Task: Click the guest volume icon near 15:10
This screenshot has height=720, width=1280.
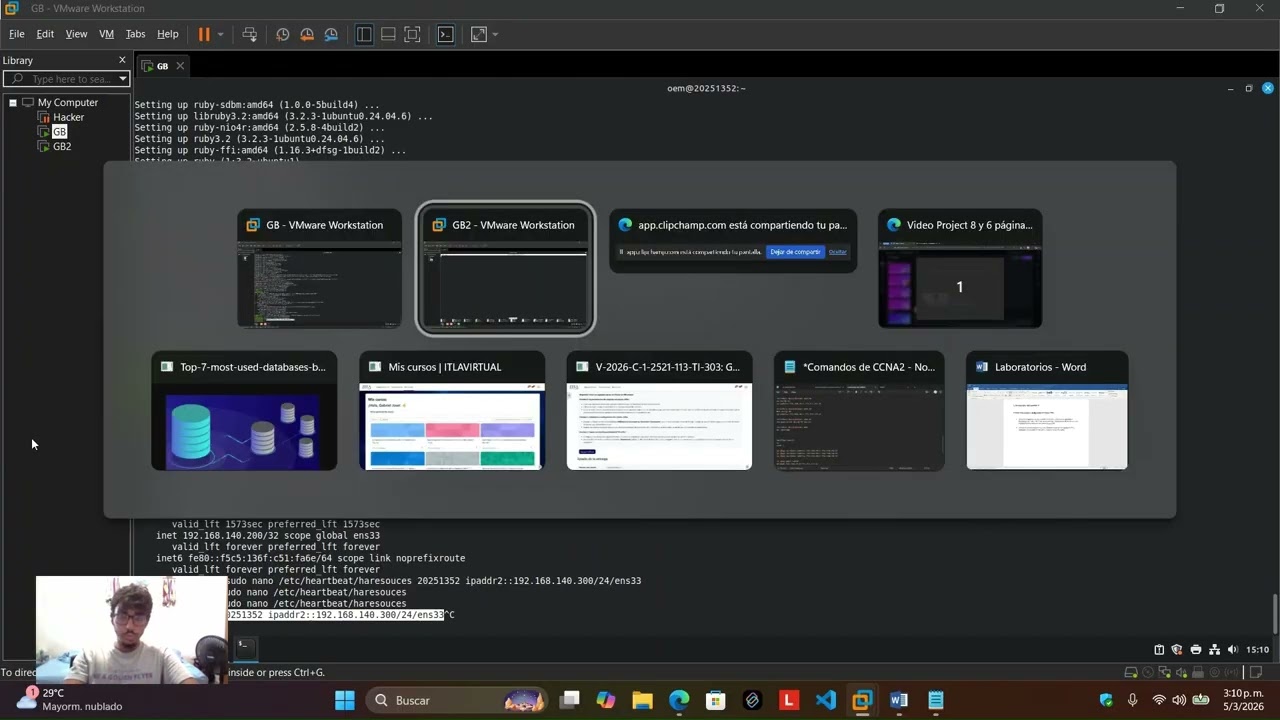Action: click(x=1232, y=650)
